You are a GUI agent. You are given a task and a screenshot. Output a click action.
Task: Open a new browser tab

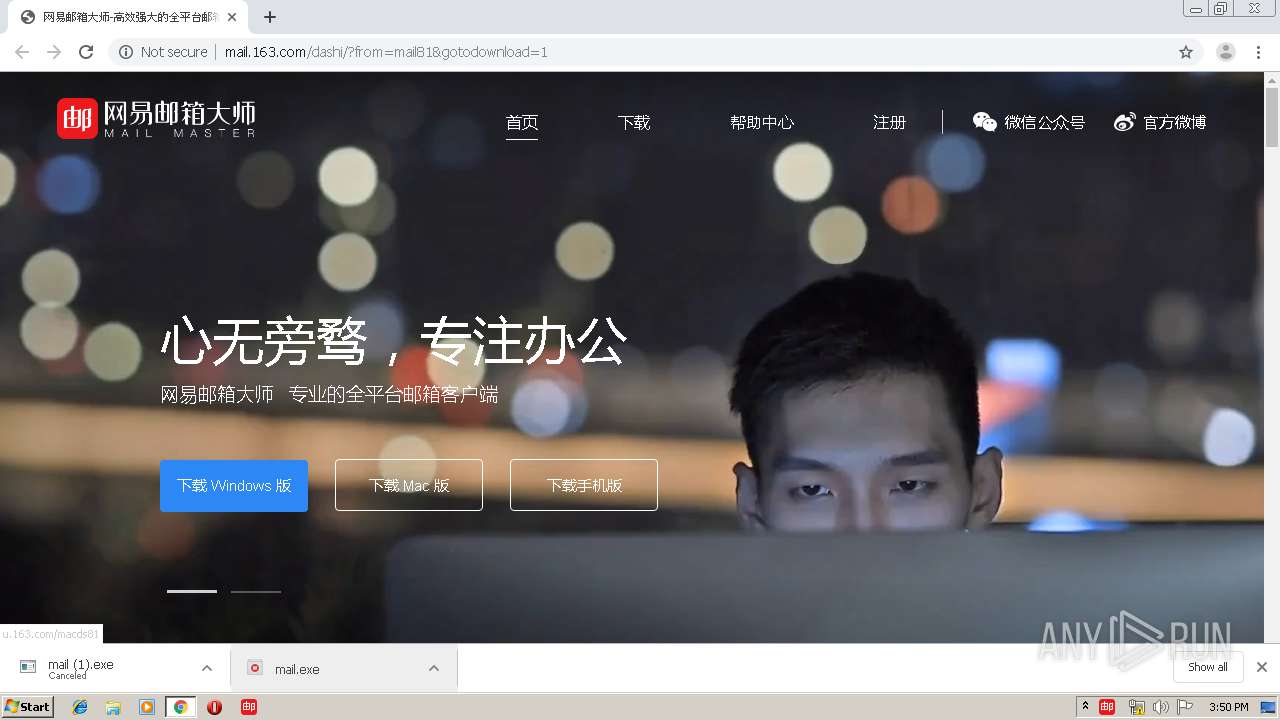pos(270,17)
